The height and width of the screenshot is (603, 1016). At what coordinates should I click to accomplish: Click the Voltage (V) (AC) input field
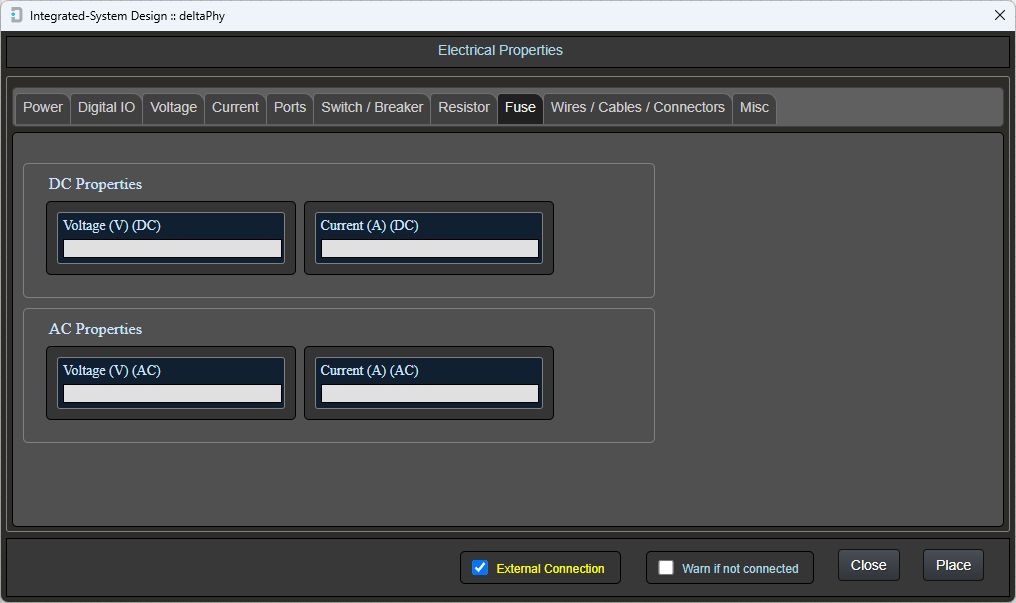(x=172, y=394)
